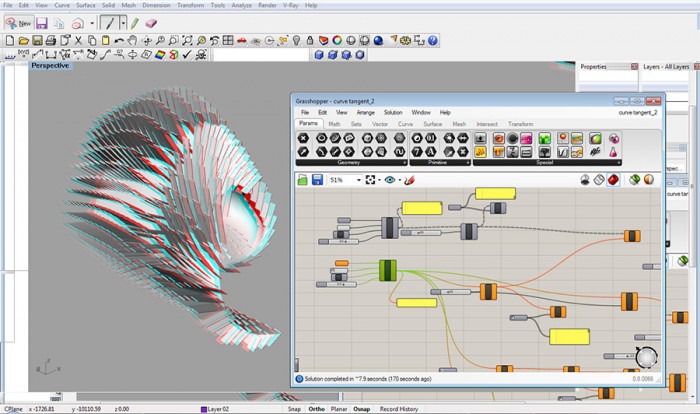Click the pink flask icon in Special panel
The height and width of the screenshot is (414, 700).
[613, 152]
